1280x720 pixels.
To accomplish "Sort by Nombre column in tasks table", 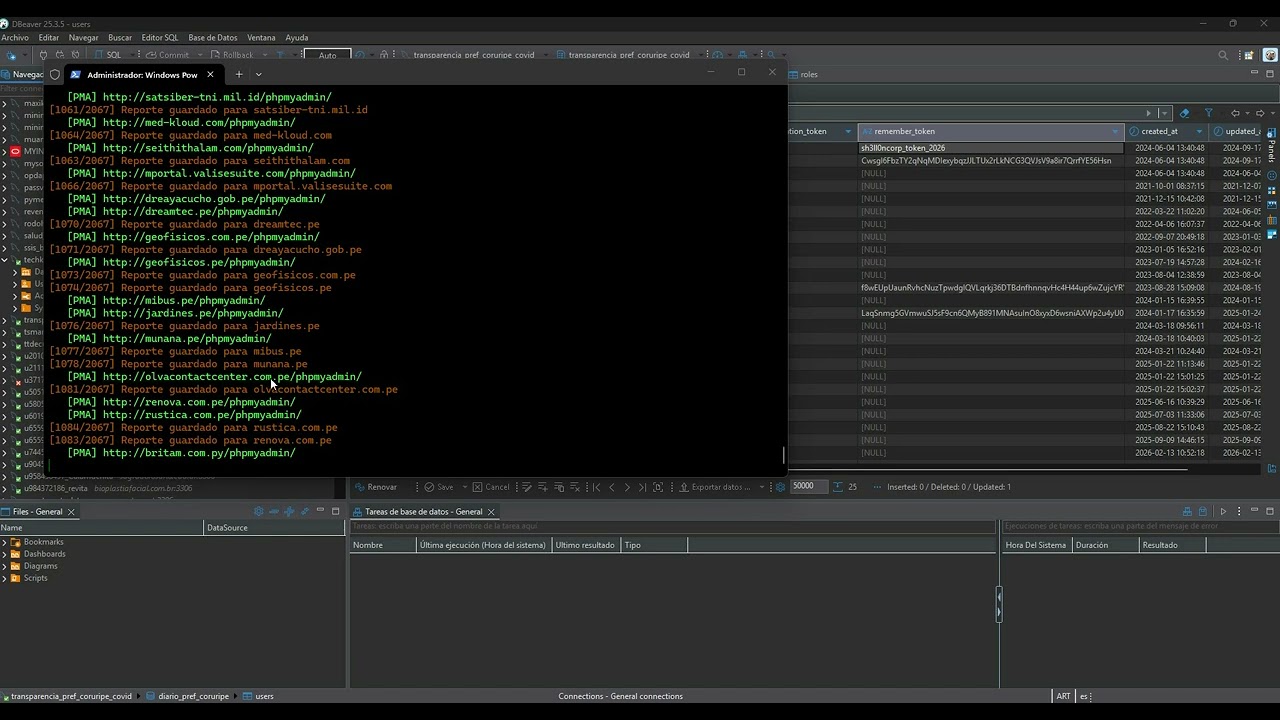I will click(382, 545).
